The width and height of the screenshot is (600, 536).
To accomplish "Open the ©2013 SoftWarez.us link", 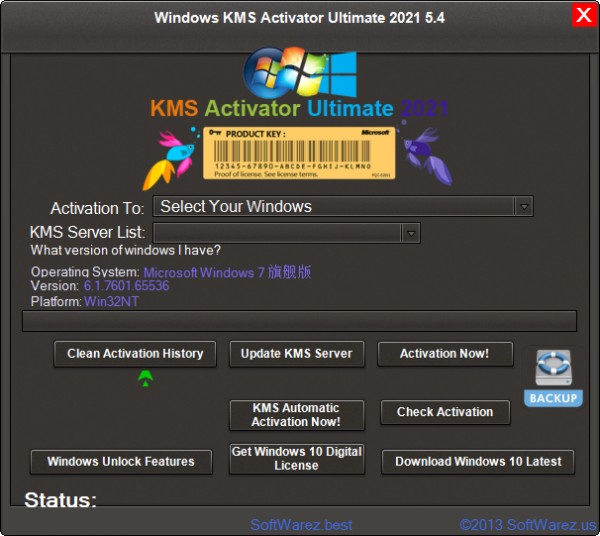I will click(528, 525).
